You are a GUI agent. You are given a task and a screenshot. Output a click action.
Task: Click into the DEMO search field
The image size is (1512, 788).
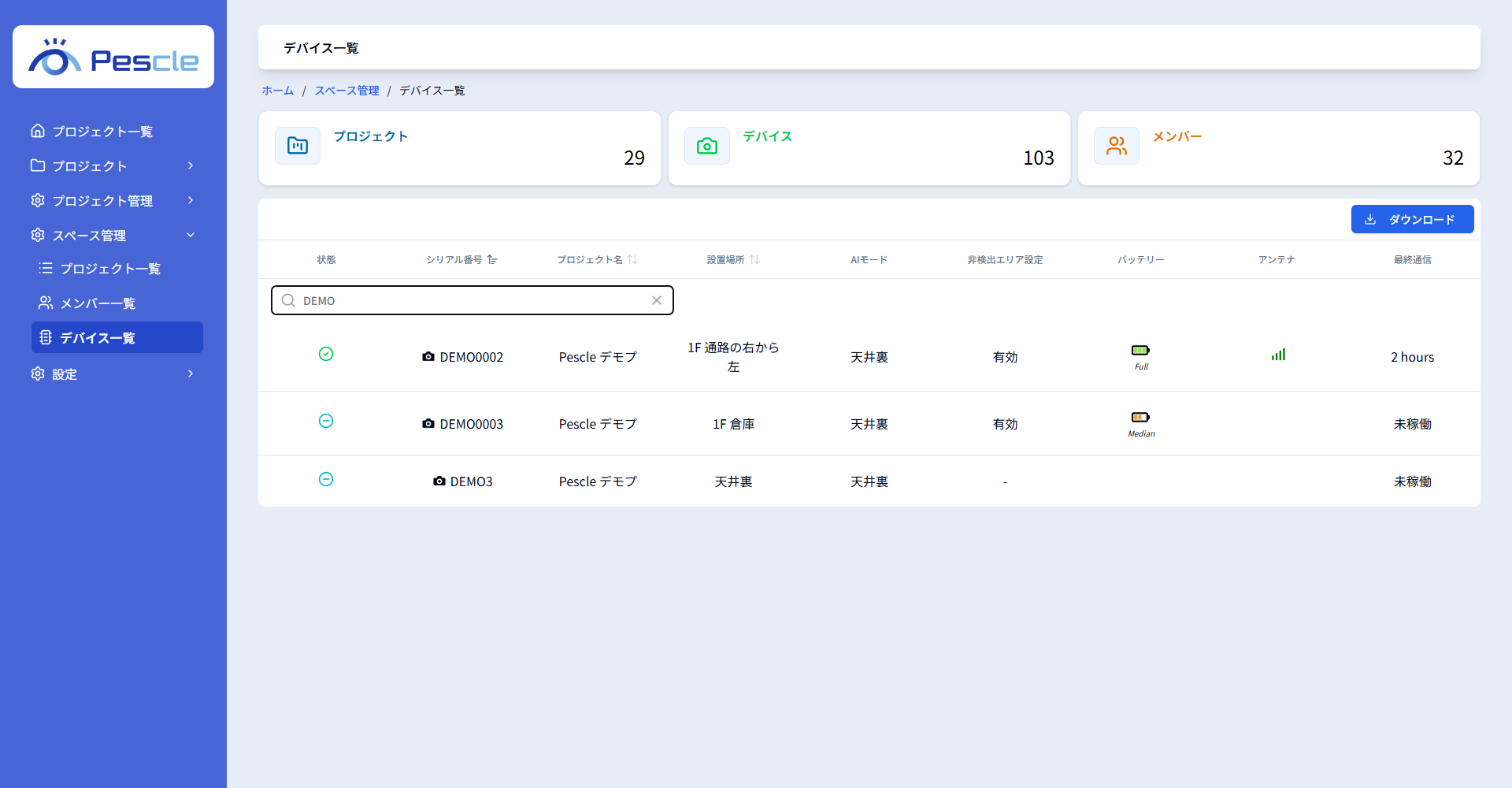tap(472, 300)
